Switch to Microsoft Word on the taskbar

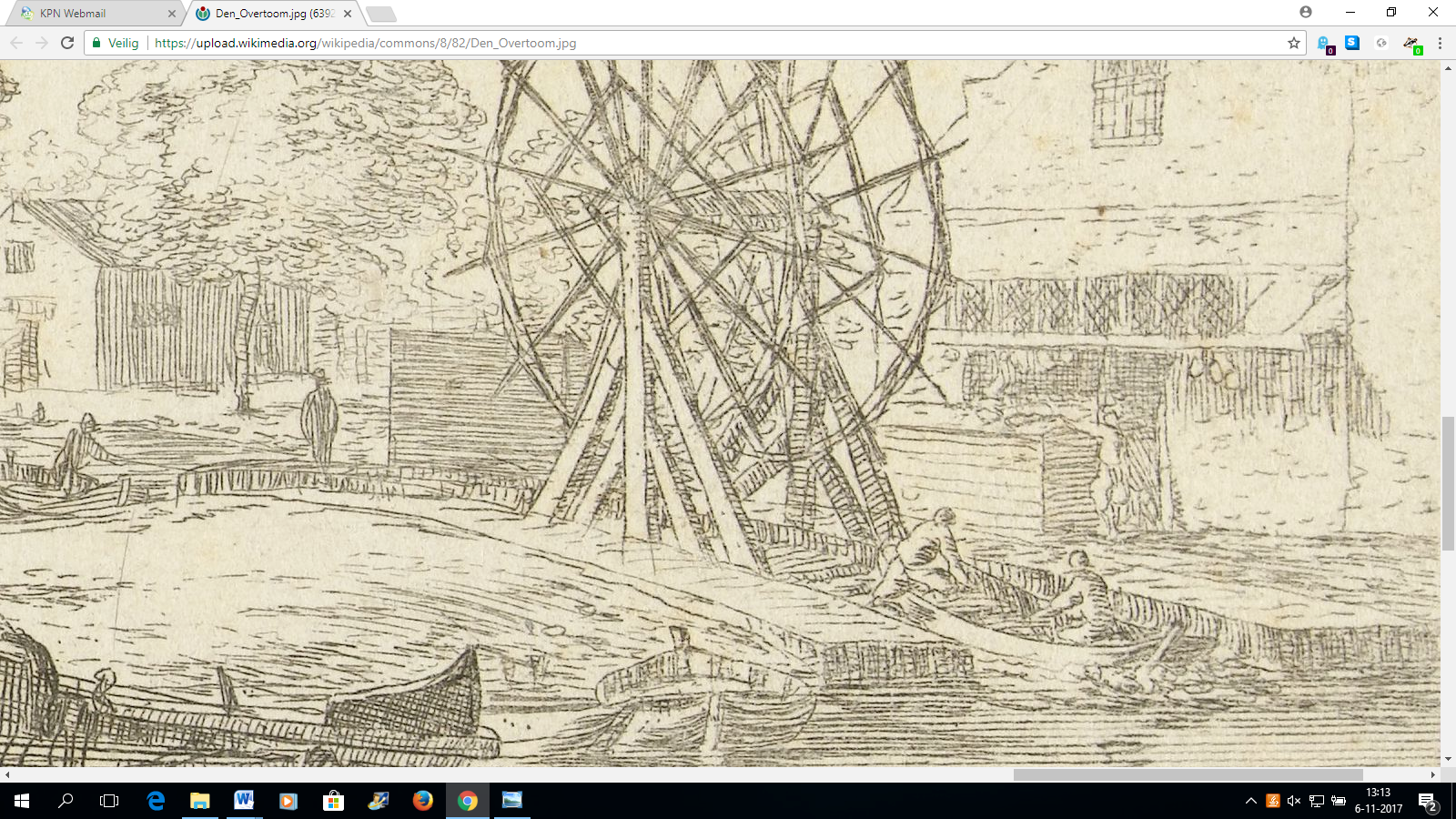244,801
